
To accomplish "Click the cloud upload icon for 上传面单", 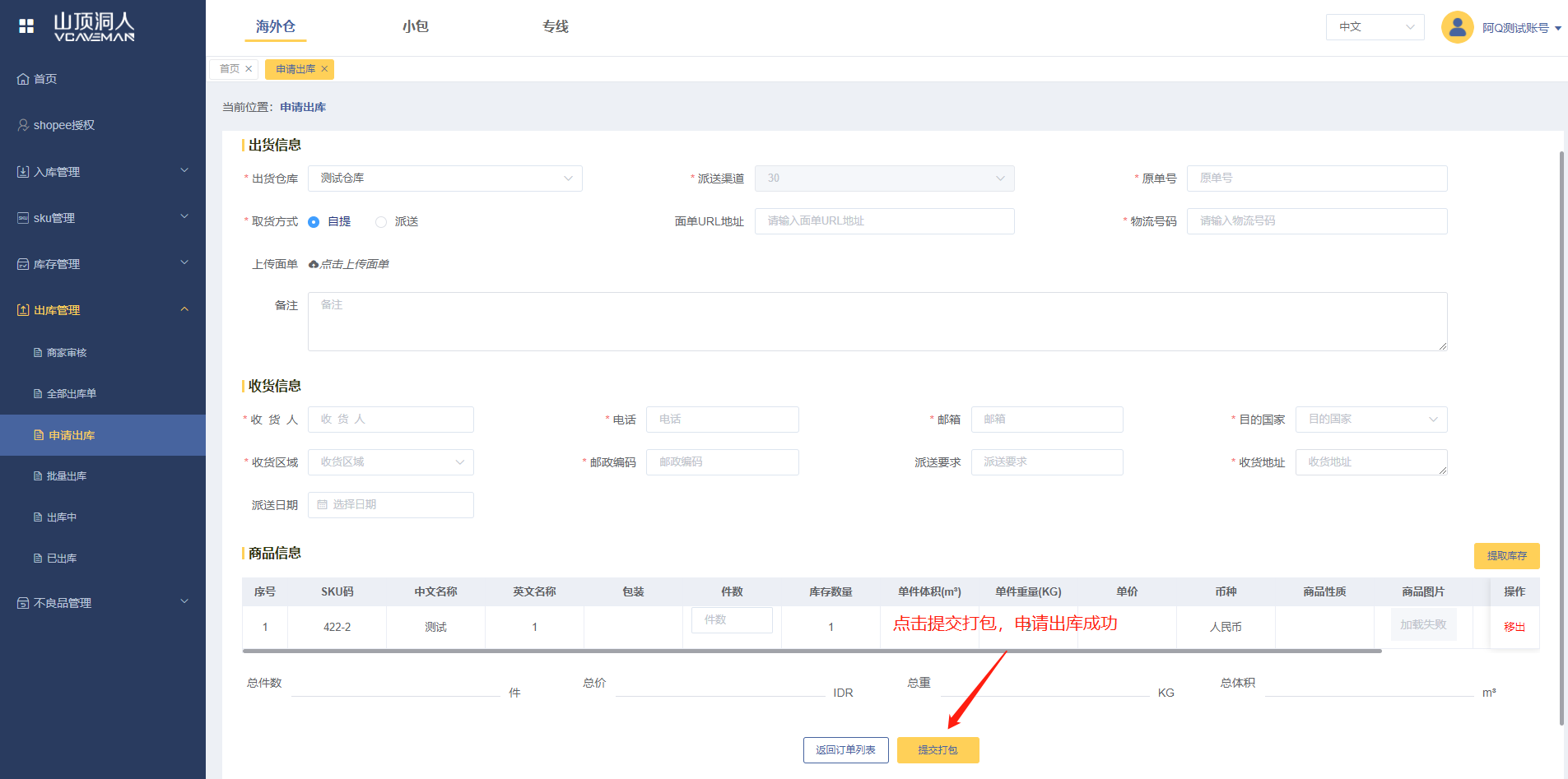I will [314, 264].
